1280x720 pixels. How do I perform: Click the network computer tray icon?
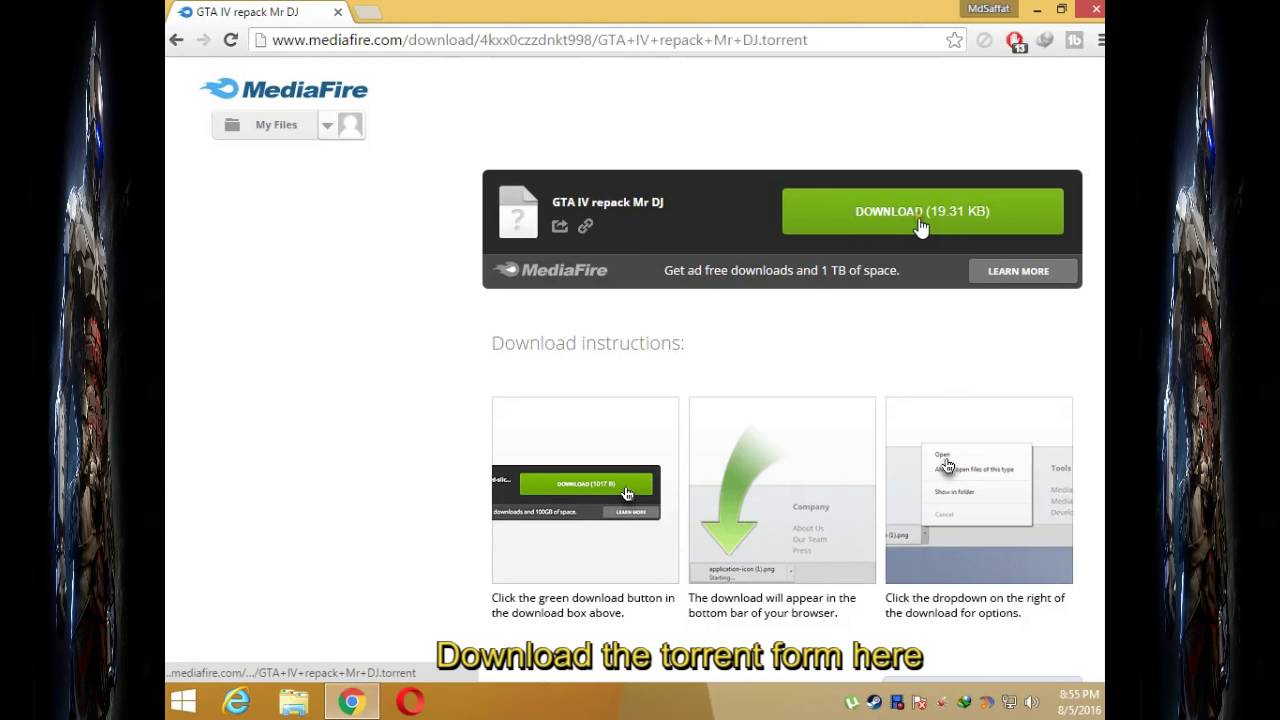(1009, 702)
